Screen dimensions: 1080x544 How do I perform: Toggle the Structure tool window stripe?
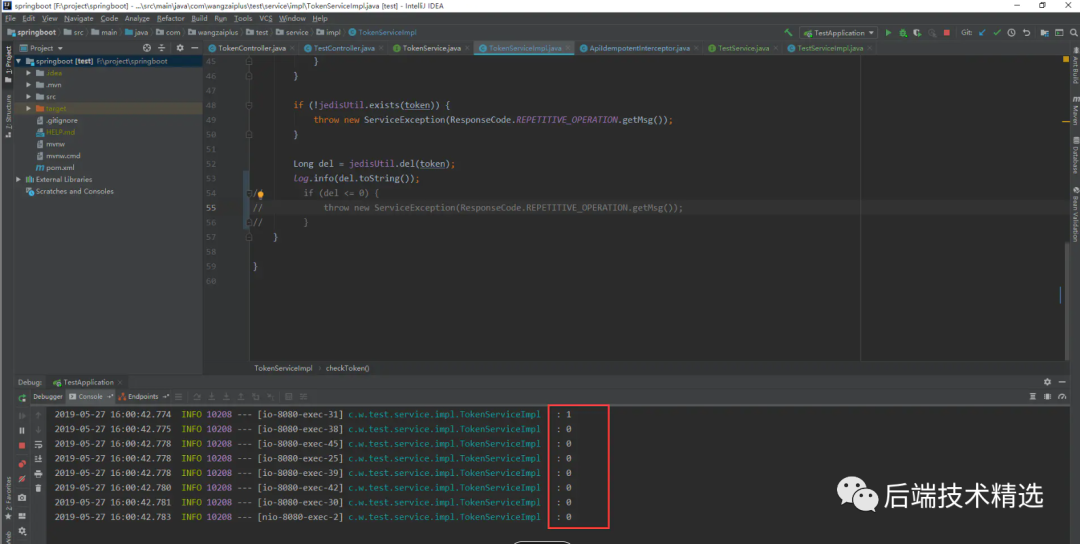8,115
